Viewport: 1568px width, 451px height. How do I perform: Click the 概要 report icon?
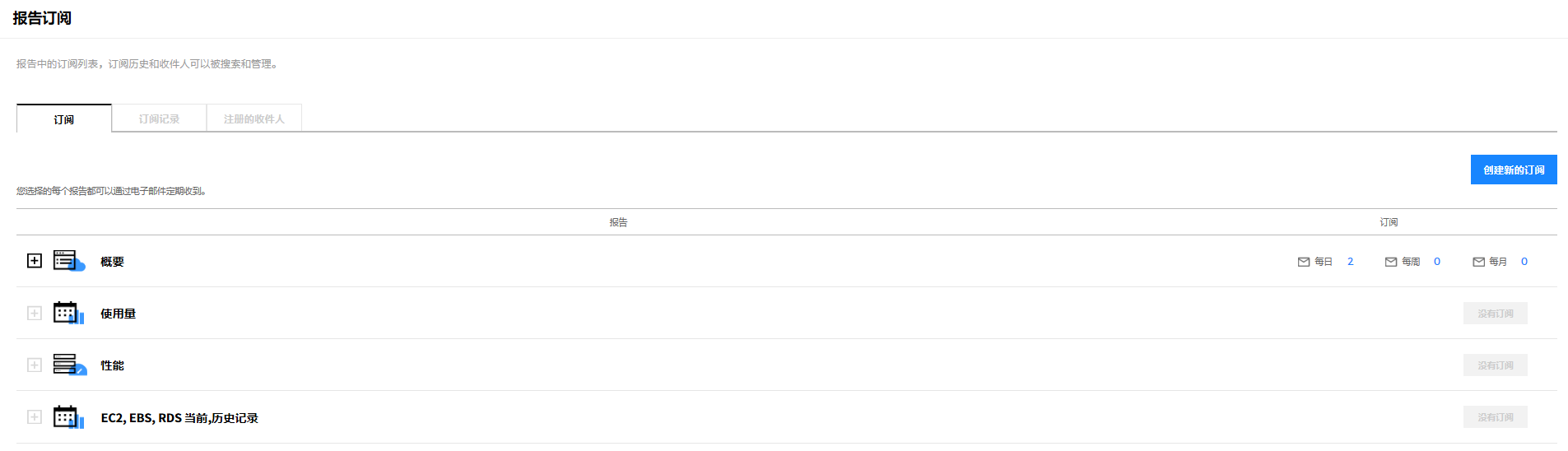[x=69, y=261]
